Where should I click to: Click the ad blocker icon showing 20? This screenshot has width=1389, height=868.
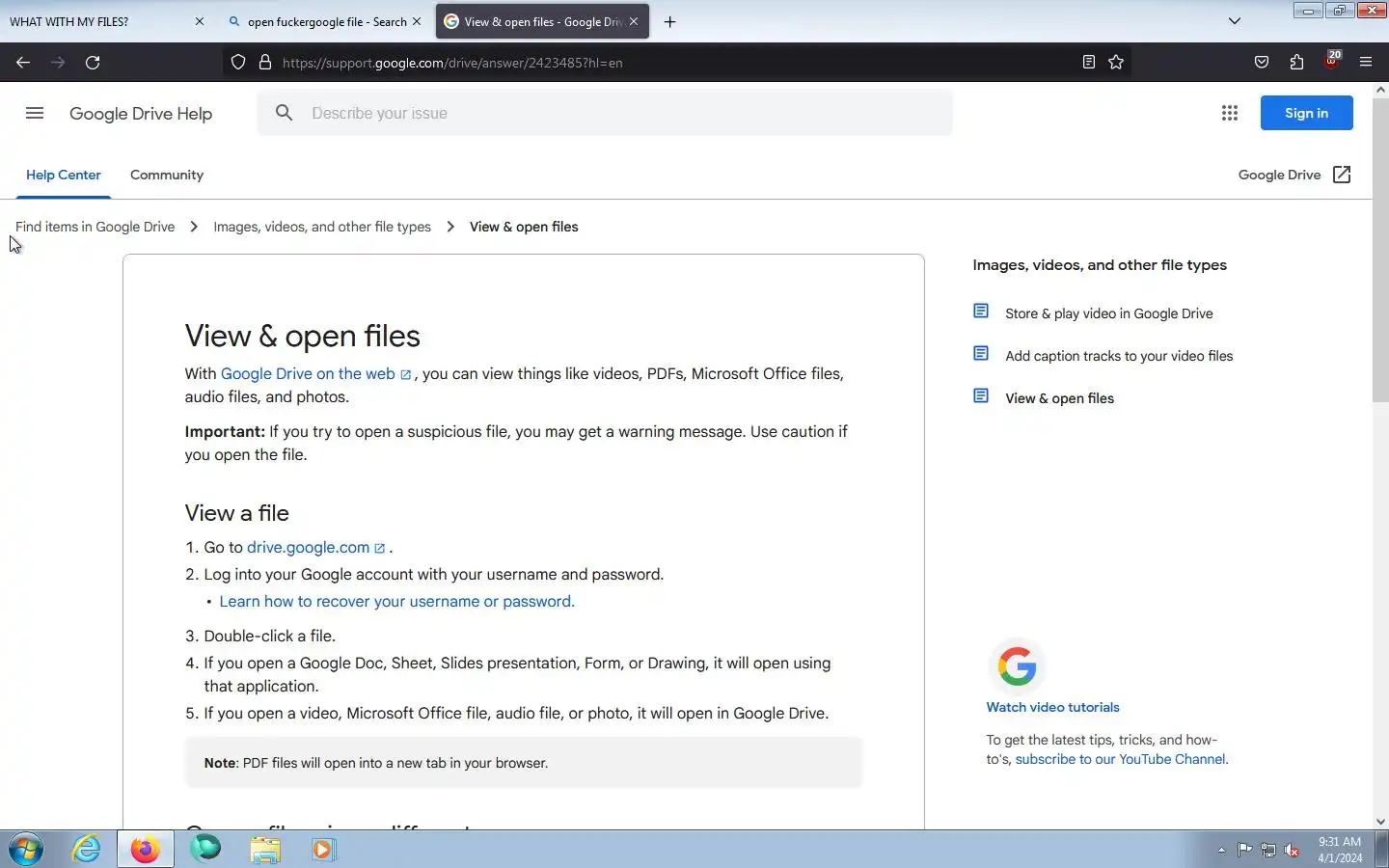coord(1332,61)
